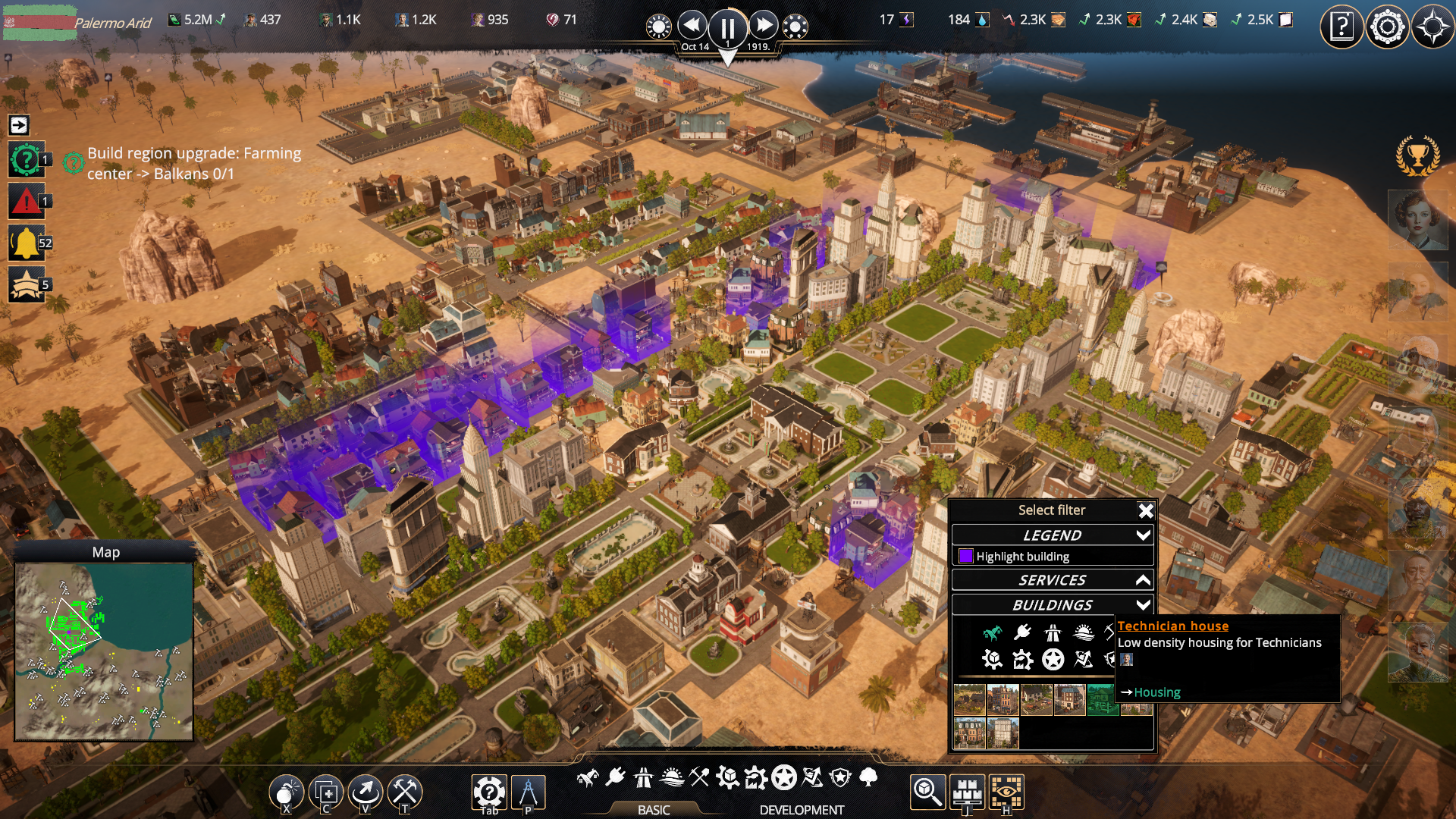Collapse the BUILDINGS section
The width and height of the screenshot is (1456, 819).
[x=1144, y=605]
